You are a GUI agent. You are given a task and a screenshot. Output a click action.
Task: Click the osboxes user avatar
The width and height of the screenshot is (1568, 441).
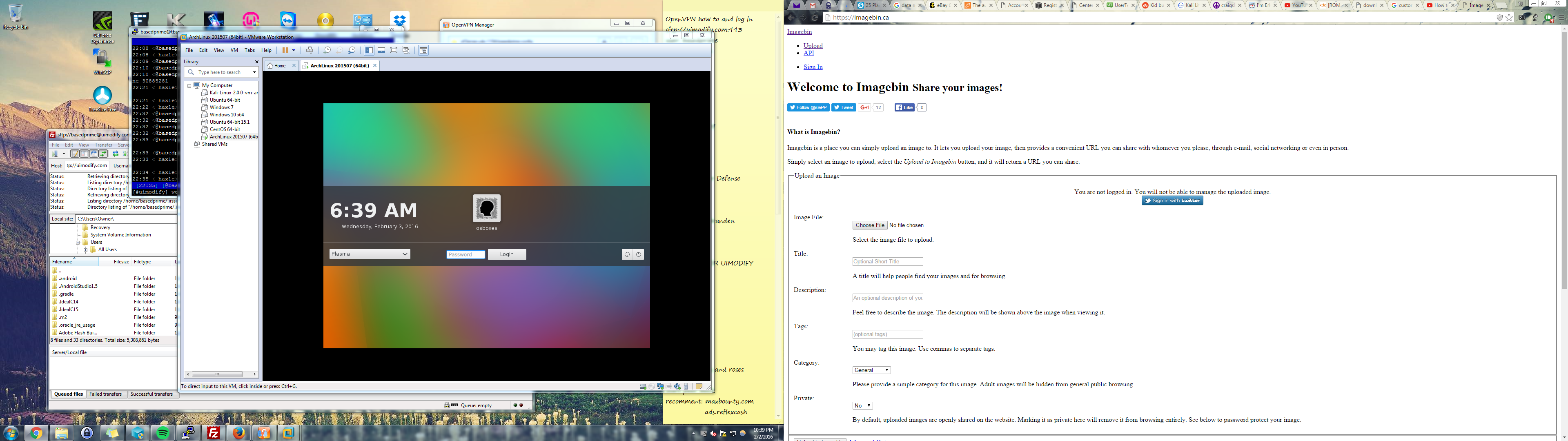486,208
